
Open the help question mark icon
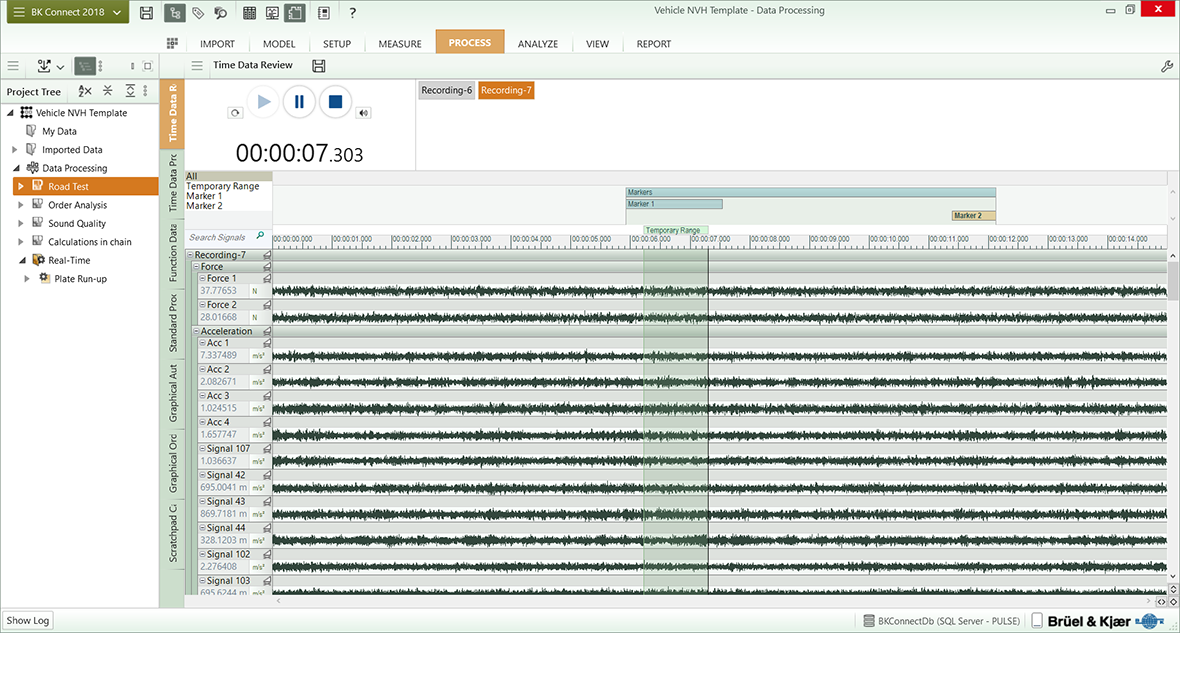tap(352, 13)
